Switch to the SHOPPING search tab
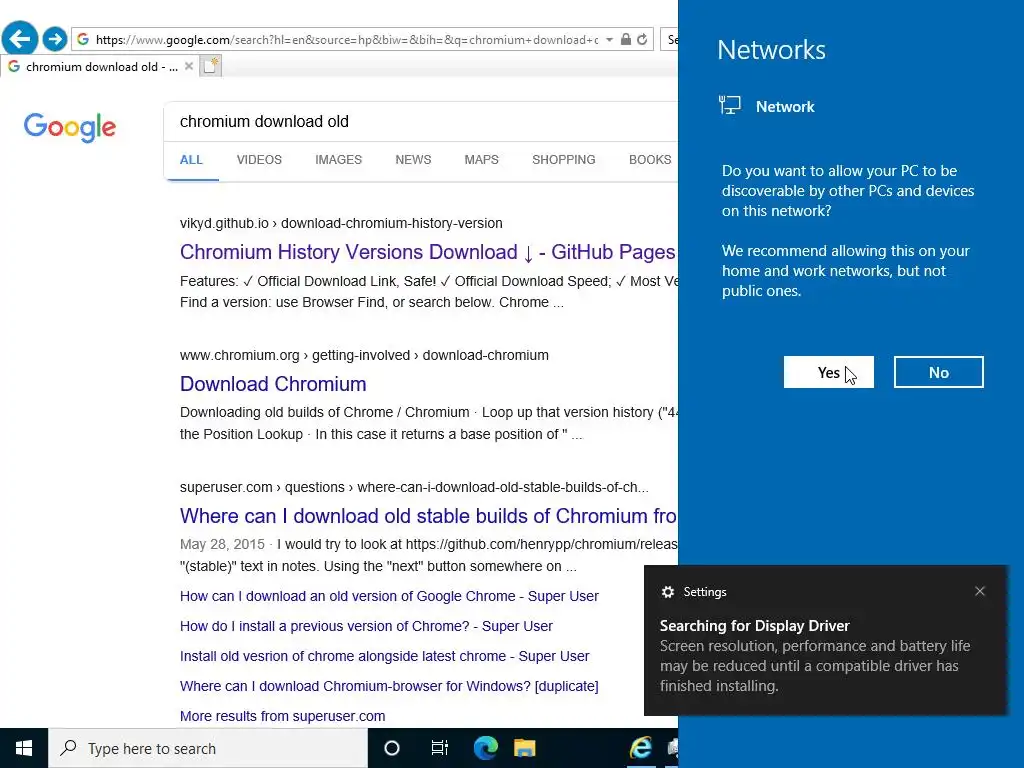The height and width of the screenshot is (768, 1024). tap(564, 160)
